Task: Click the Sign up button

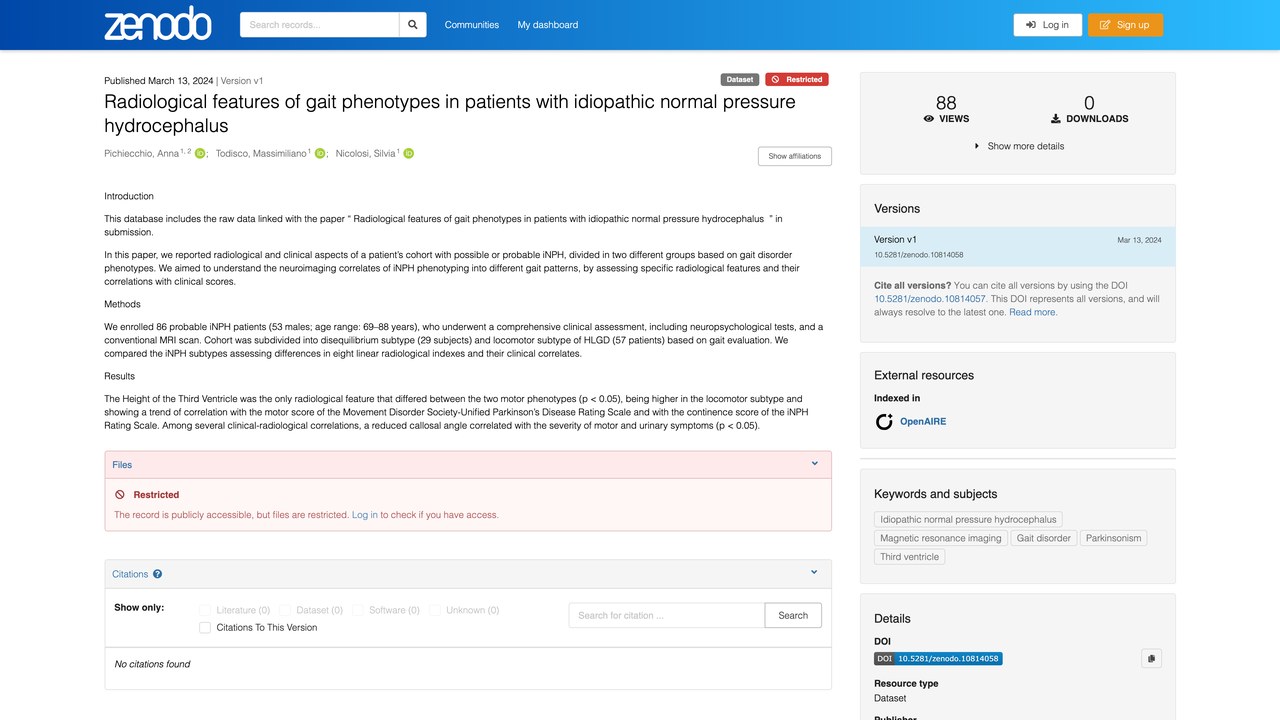Action: 1125,25
